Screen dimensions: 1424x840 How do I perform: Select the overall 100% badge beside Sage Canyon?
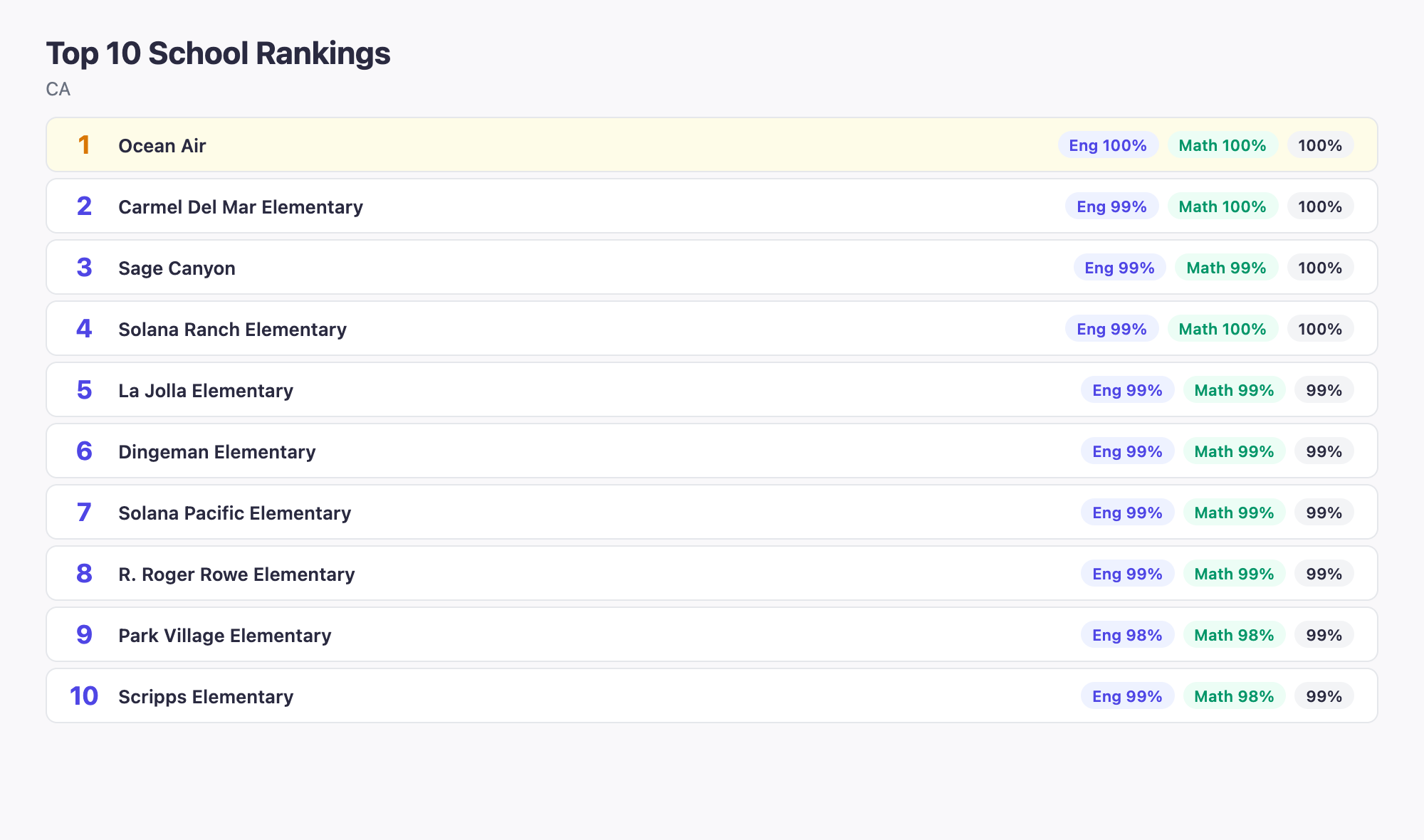pos(1321,268)
